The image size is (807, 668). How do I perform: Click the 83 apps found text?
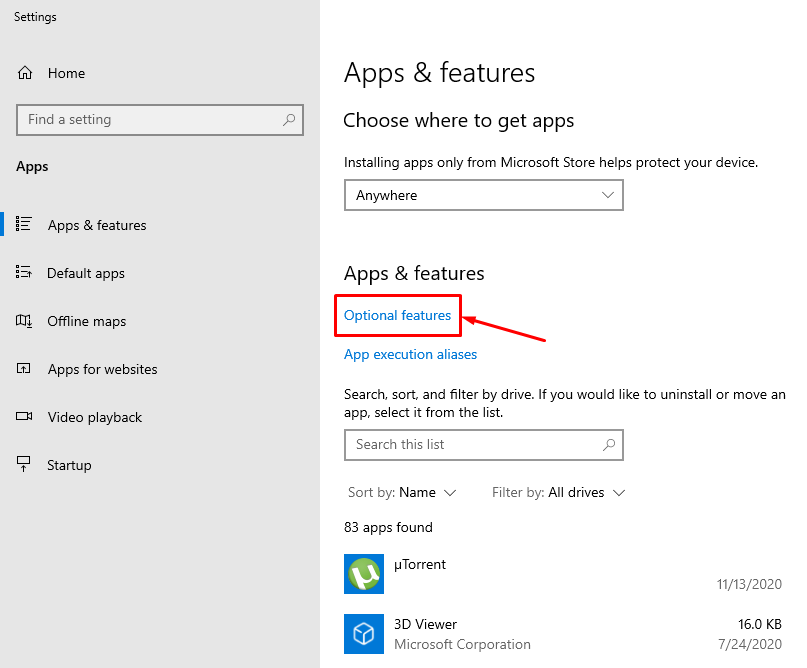388,527
